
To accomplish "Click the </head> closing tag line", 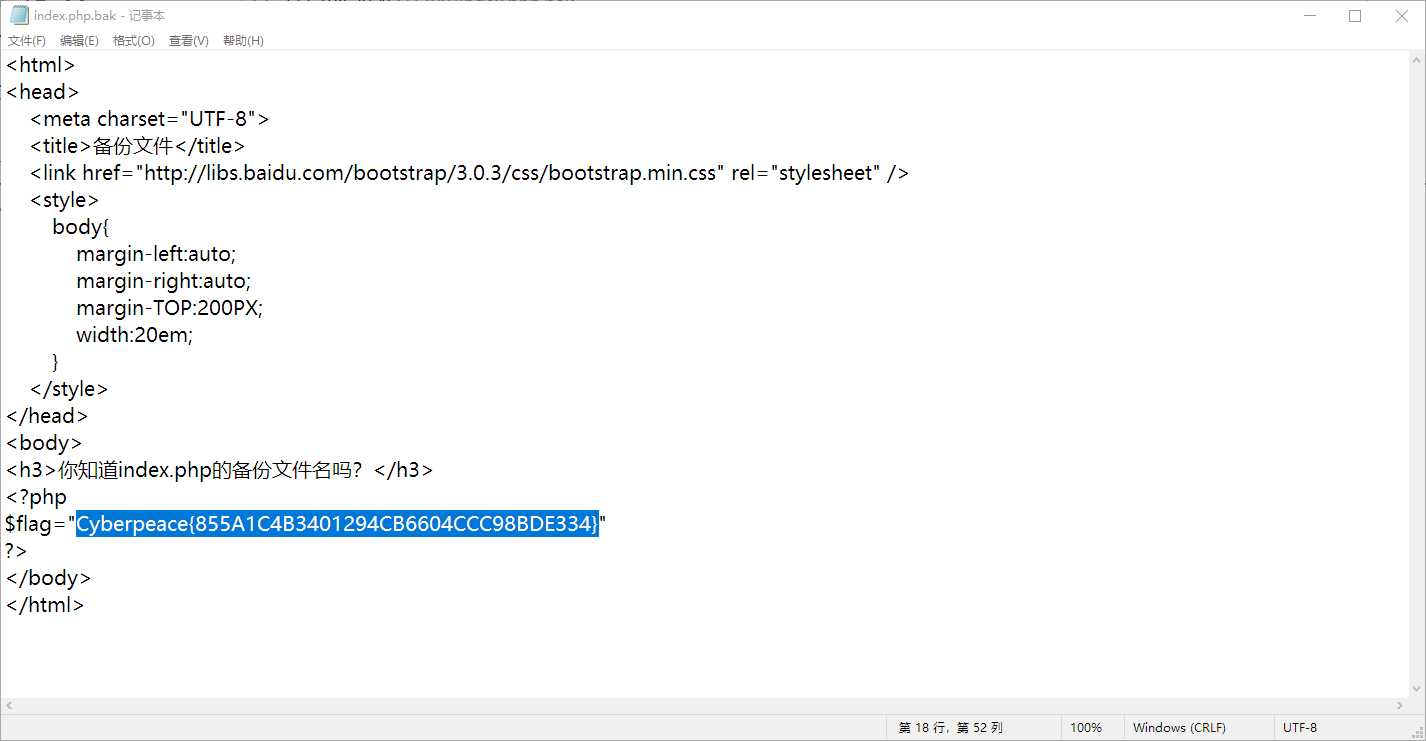I will pyautogui.click(x=46, y=416).
